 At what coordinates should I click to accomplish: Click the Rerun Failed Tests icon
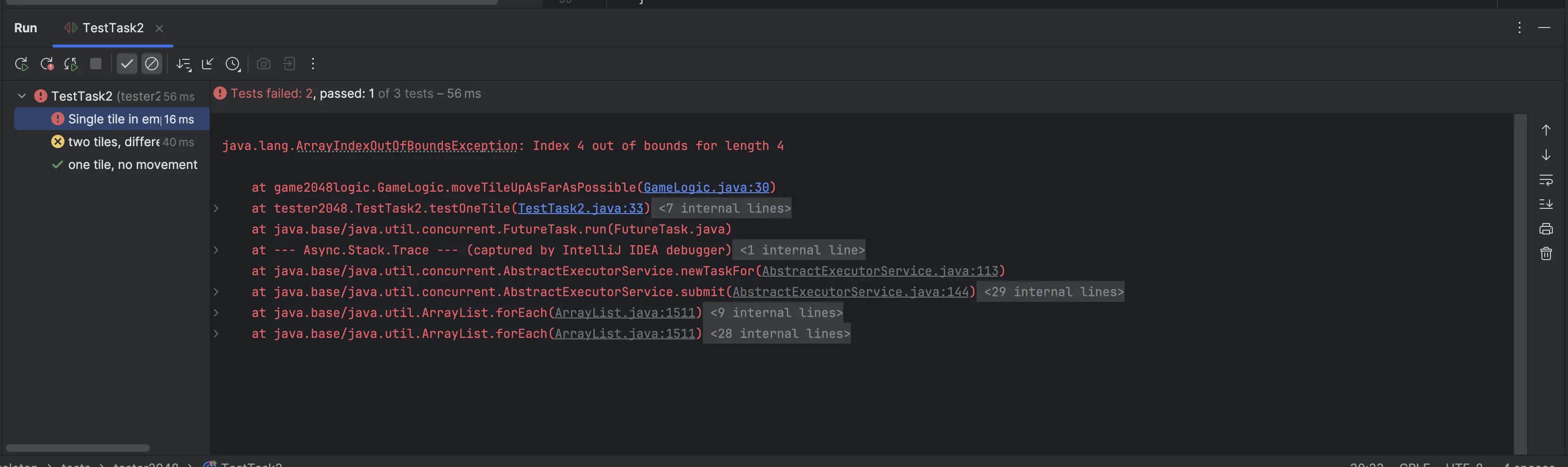pos(47,64)
